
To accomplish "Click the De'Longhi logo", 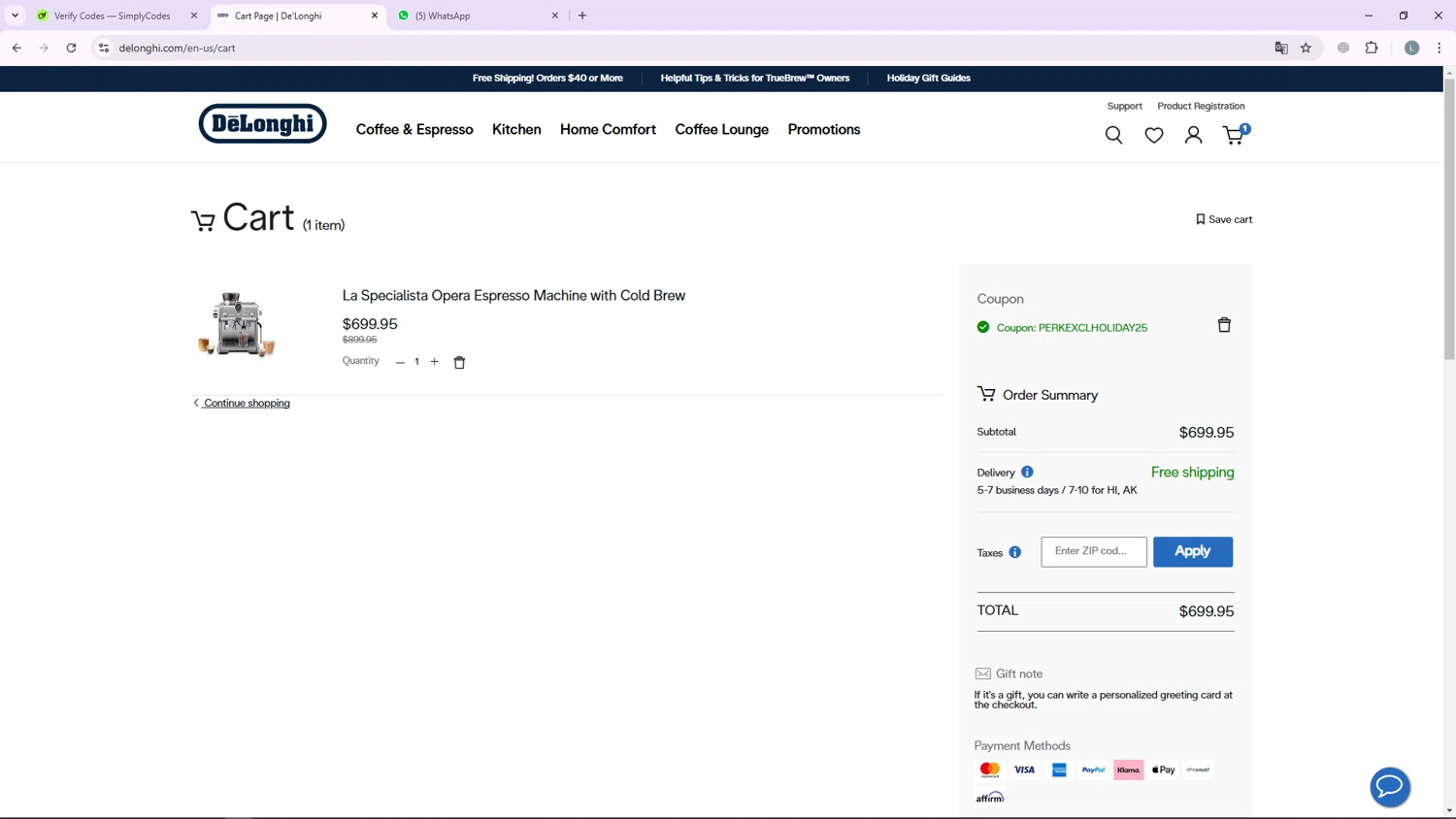I will [262, 123].
